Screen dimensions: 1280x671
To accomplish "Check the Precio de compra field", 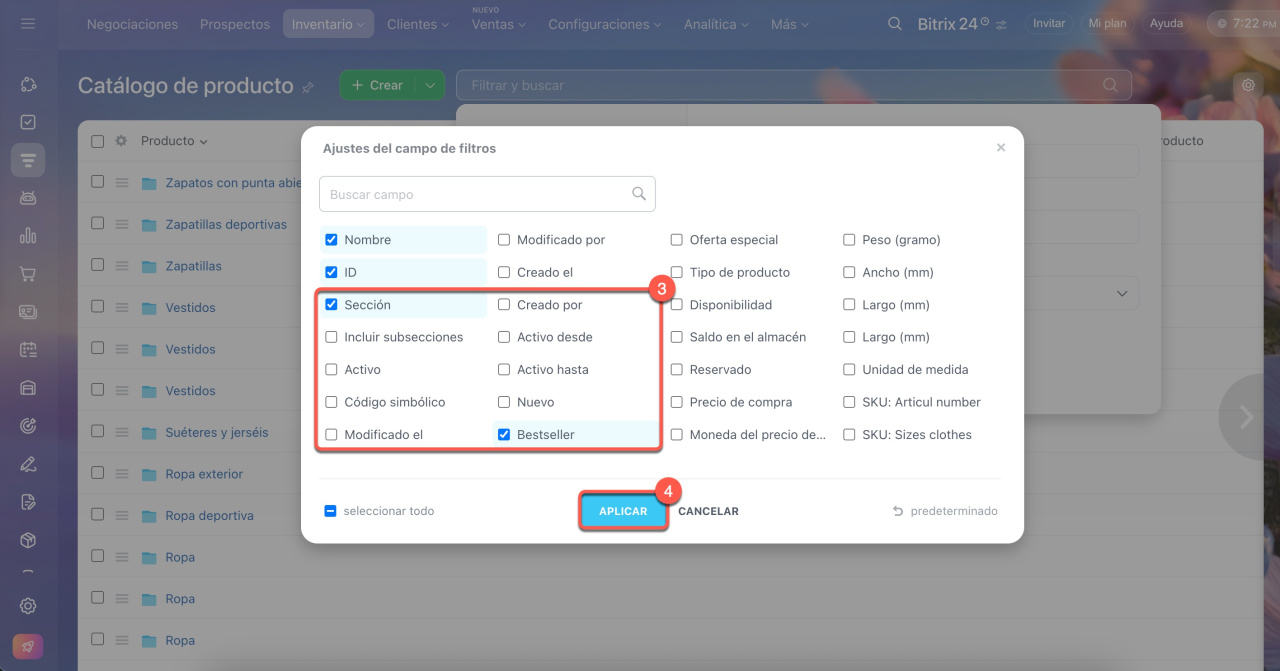I will point(677,402).
